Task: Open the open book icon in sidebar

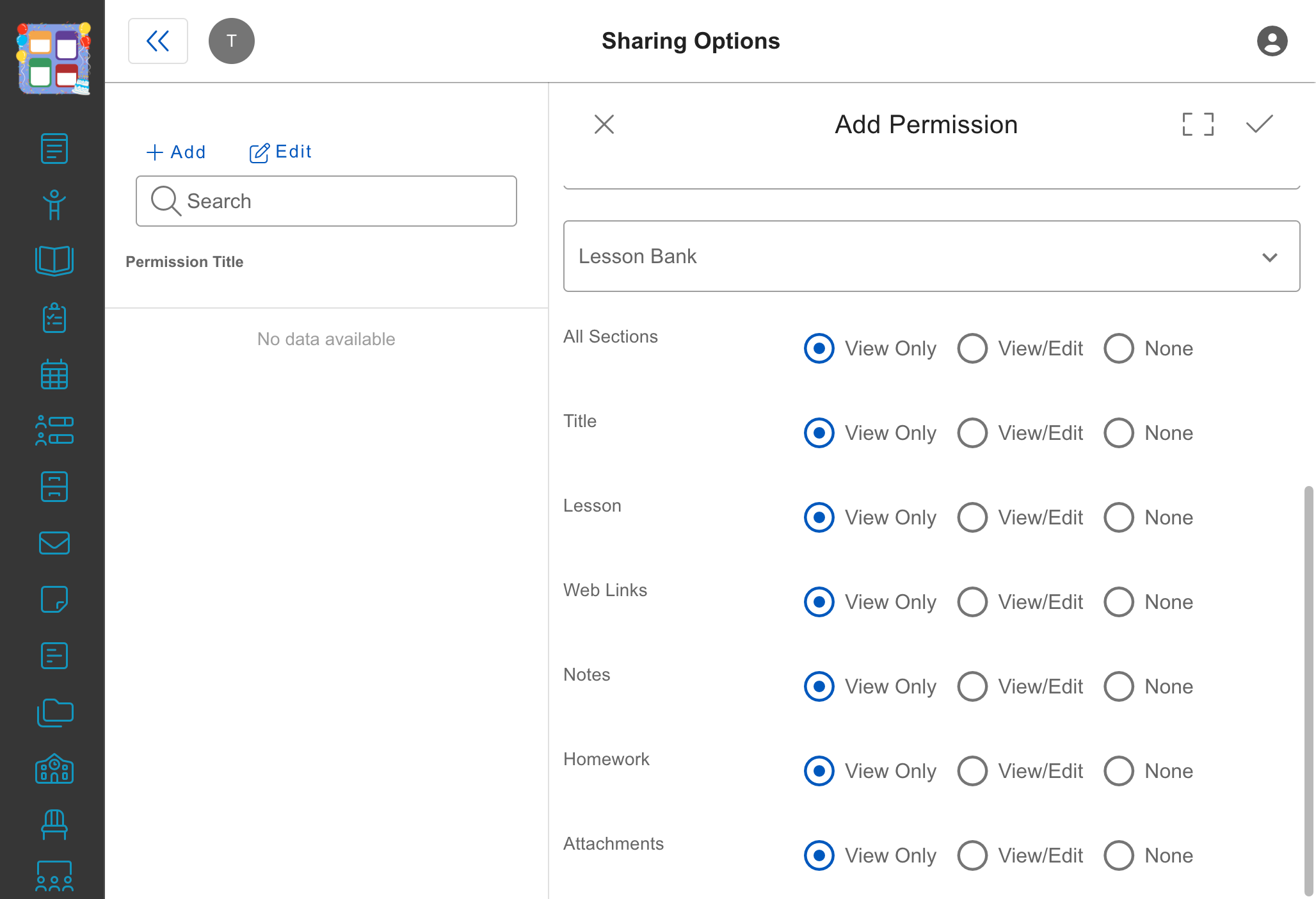Action: tap(54, 261)
